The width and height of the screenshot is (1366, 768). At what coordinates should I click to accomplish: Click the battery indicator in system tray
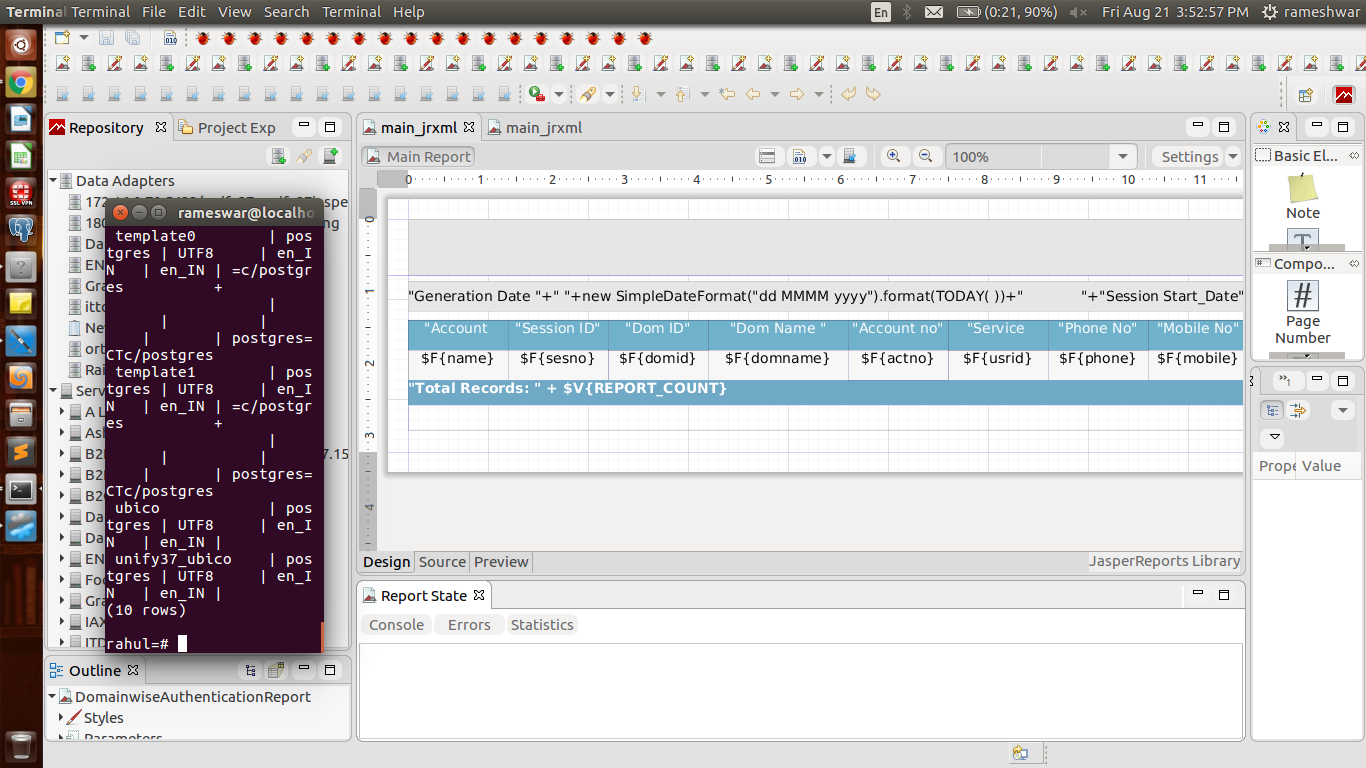click(1007, 12)
